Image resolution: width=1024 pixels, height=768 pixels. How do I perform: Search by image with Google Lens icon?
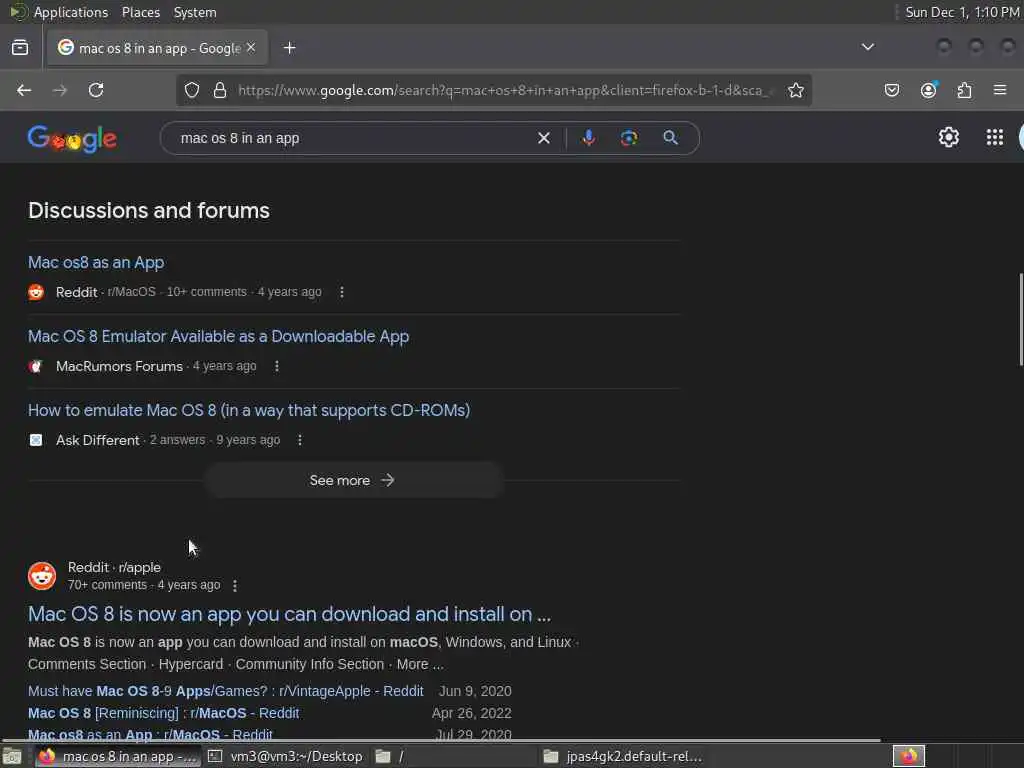(629, 138)
